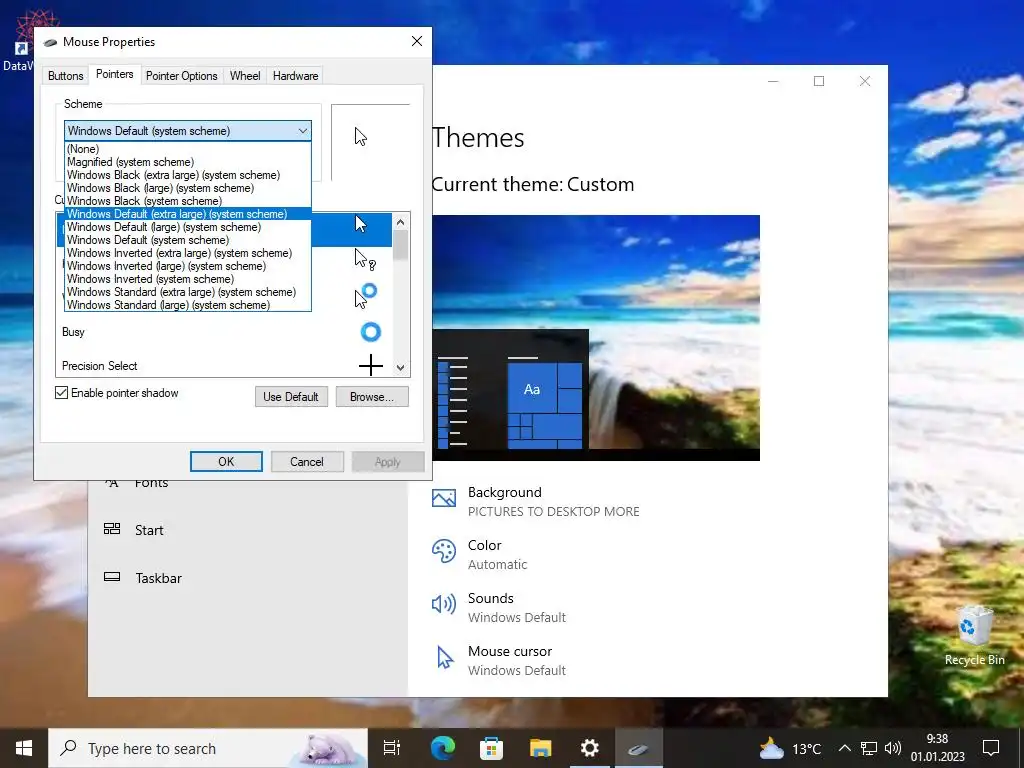Viewport: 1024px width, 768px height.
Task: Switch to Settings gear on the taskbar
Action: [589, 748]
